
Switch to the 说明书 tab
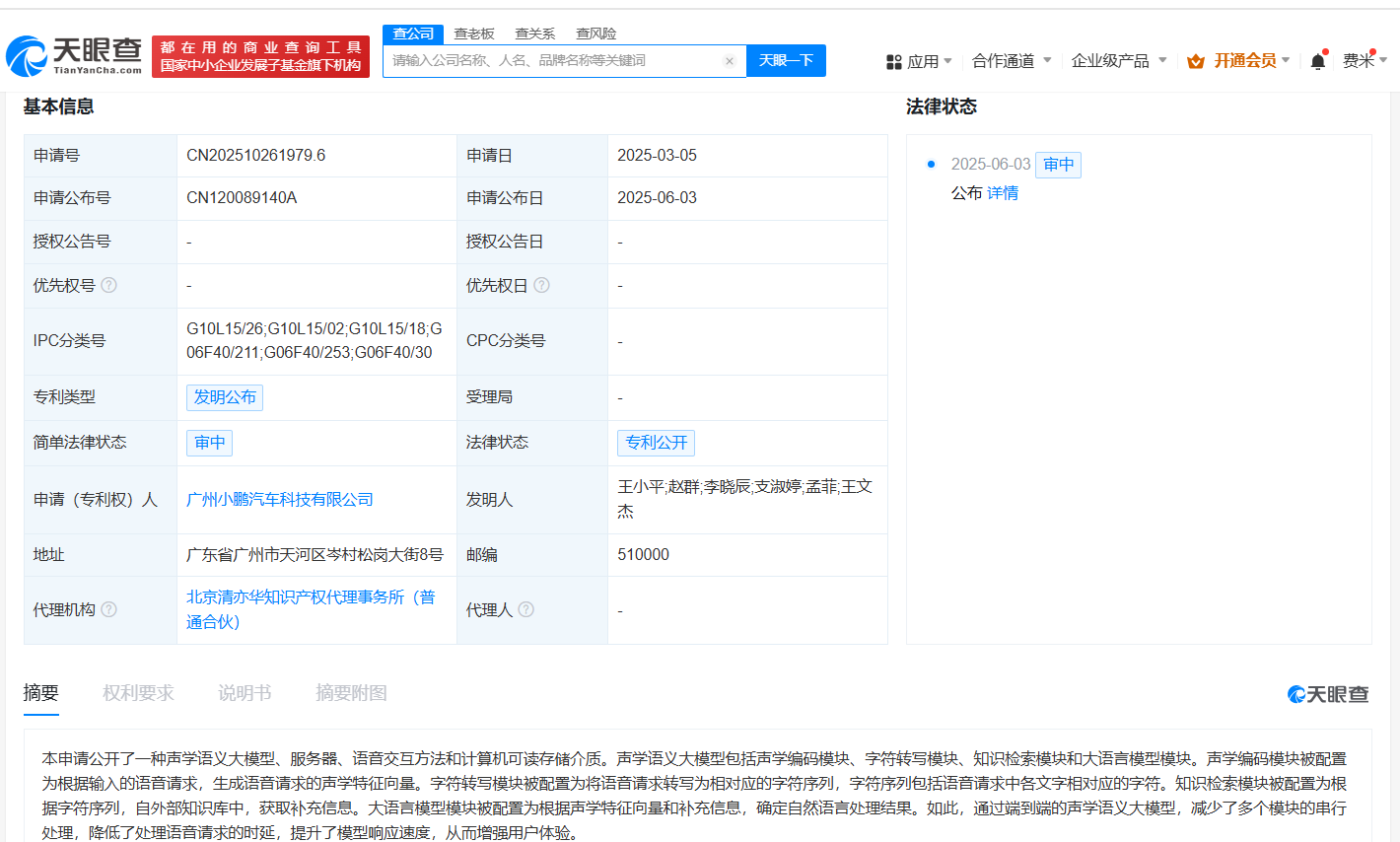point(245,693)
